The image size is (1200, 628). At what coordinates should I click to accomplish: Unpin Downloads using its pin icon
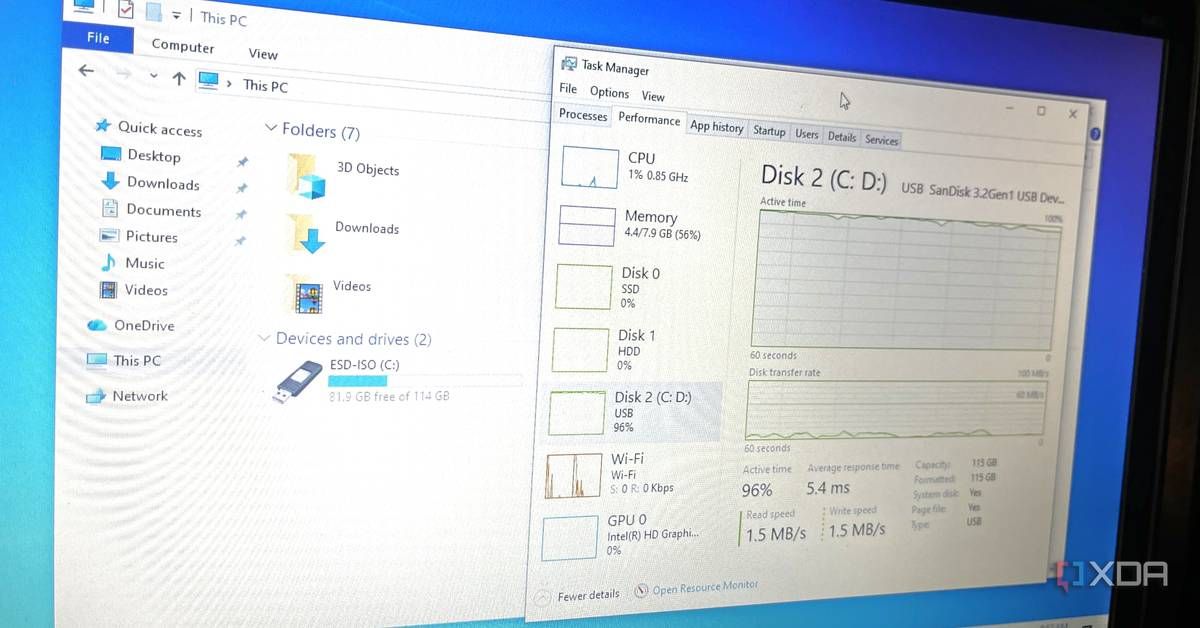click(x=241, y=188)
